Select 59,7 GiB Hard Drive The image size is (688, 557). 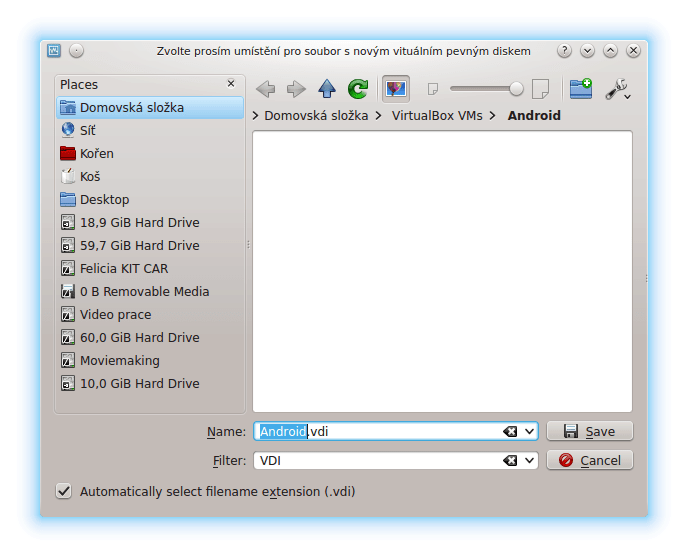[x=150, y=245]
